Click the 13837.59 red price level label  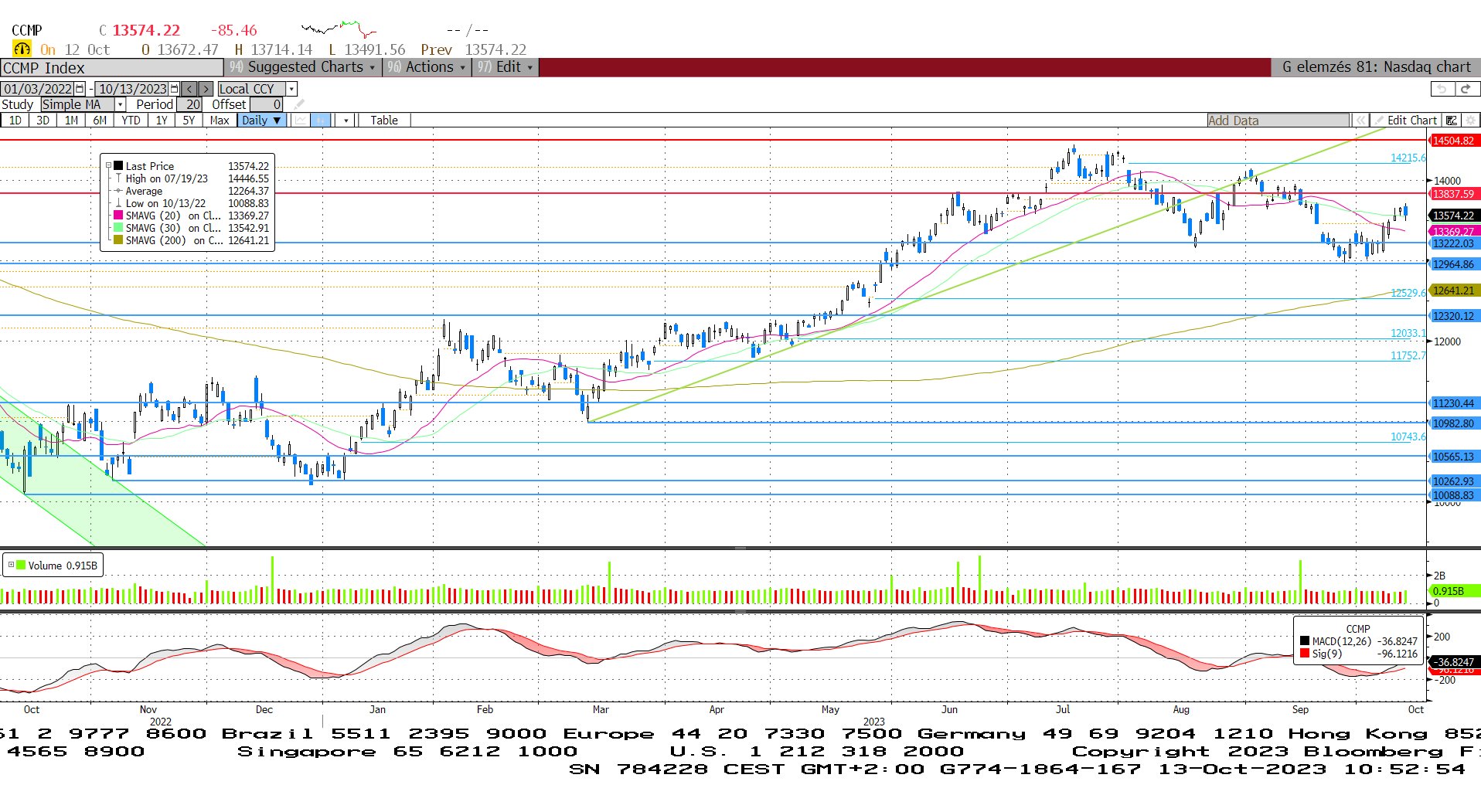coord(1455,194)
